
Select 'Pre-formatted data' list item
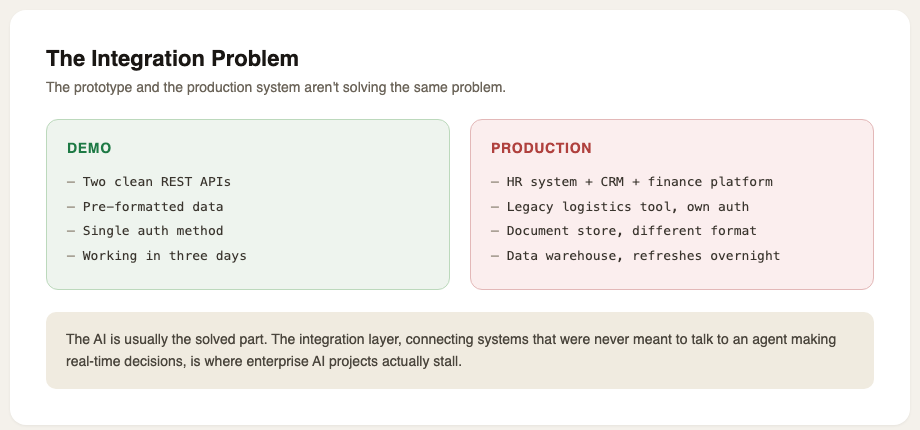pos(153,206)
